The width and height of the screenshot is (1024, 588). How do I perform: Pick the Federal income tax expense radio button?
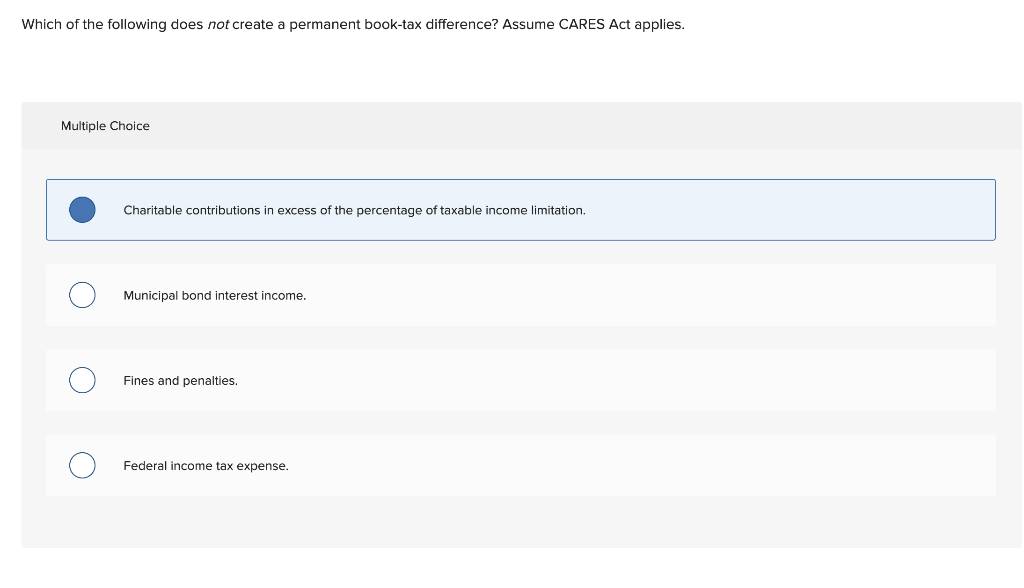point(82,465)
